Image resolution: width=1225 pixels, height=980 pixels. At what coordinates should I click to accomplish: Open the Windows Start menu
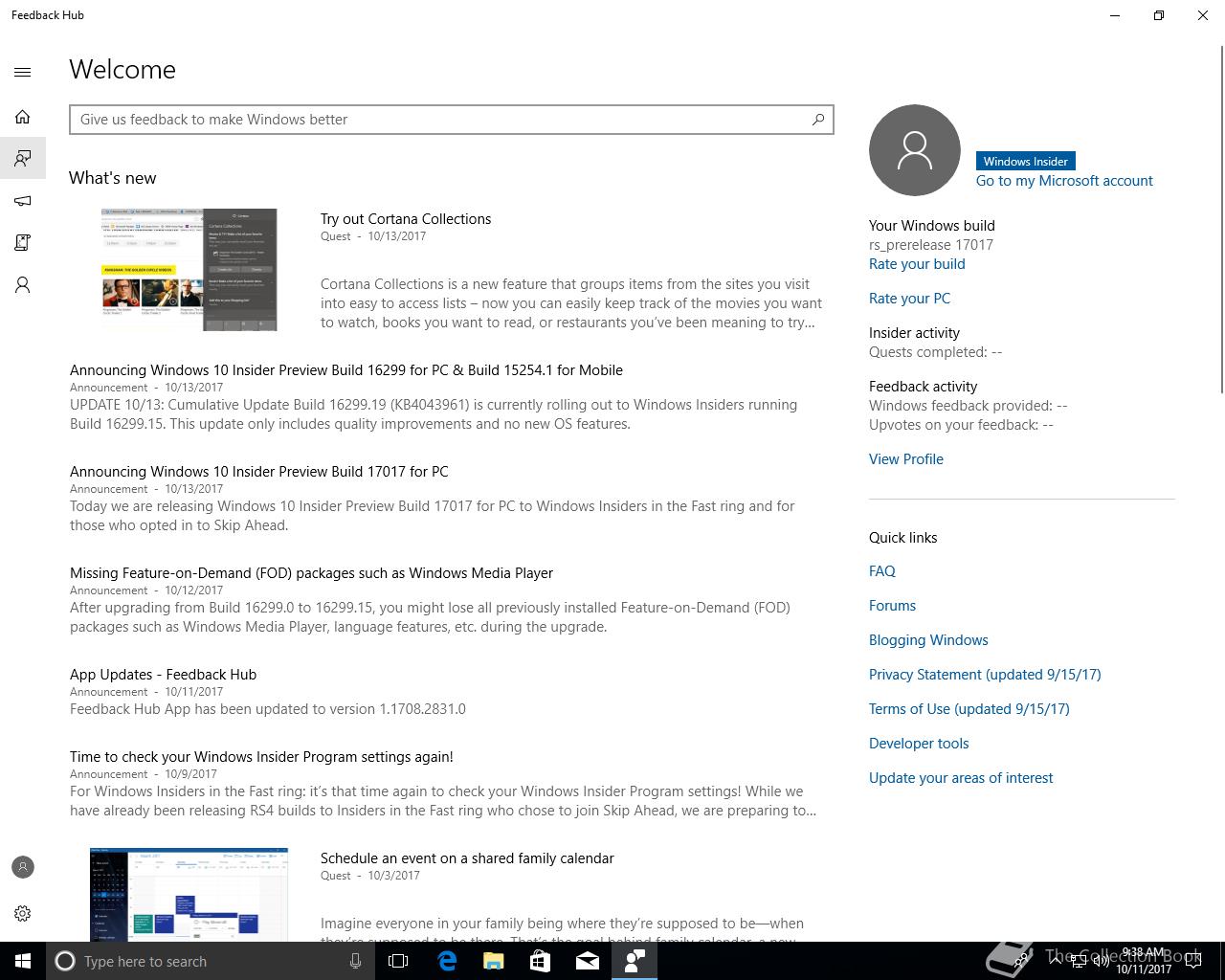[23, 961]
